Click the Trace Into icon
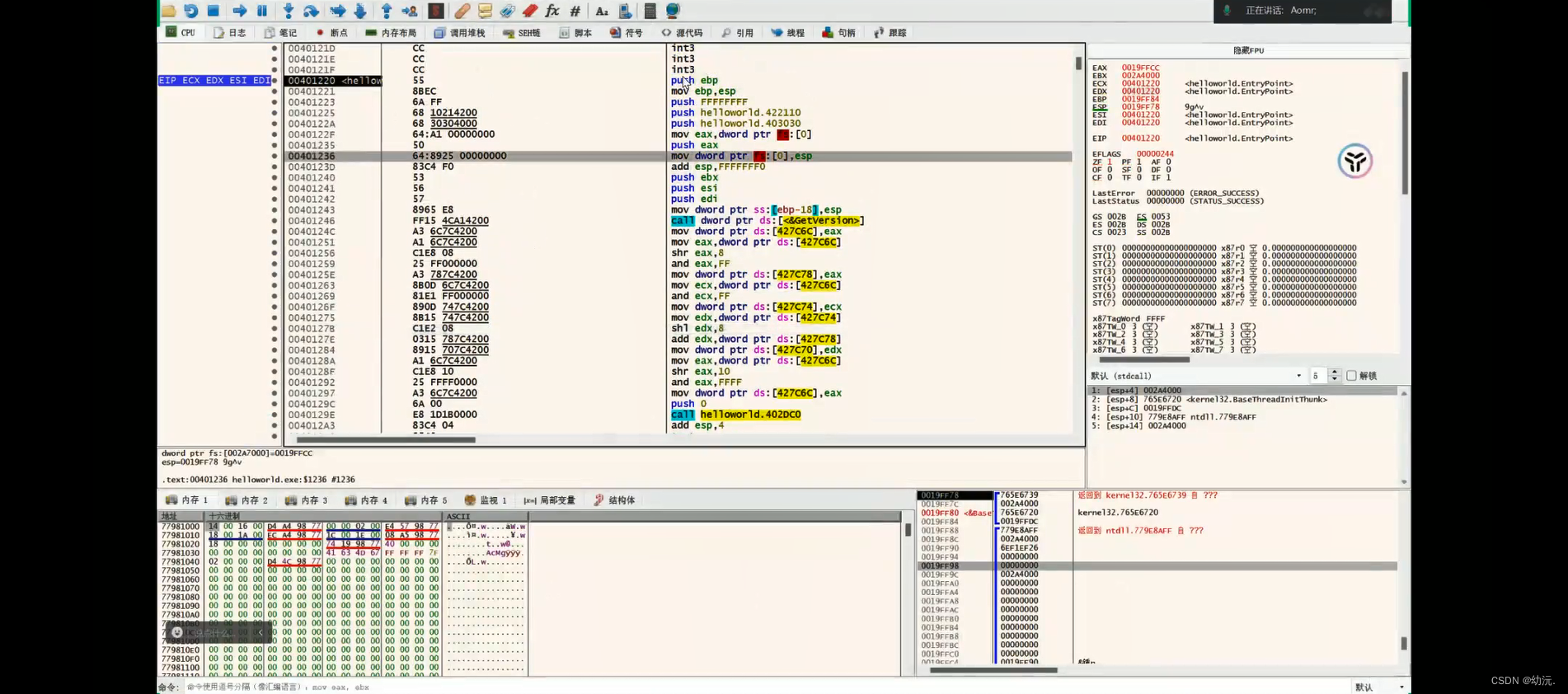 point(337,11)
